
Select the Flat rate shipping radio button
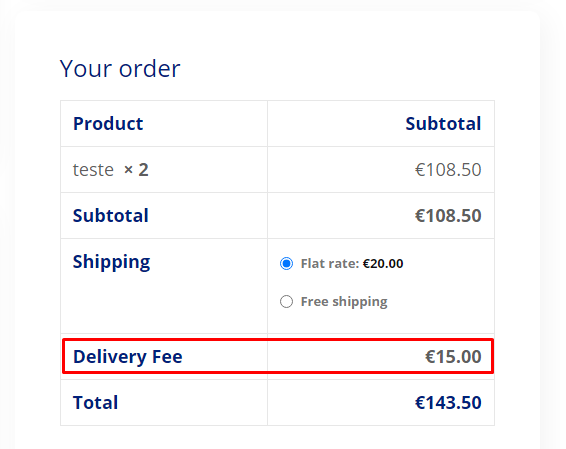tap(286, 263)
